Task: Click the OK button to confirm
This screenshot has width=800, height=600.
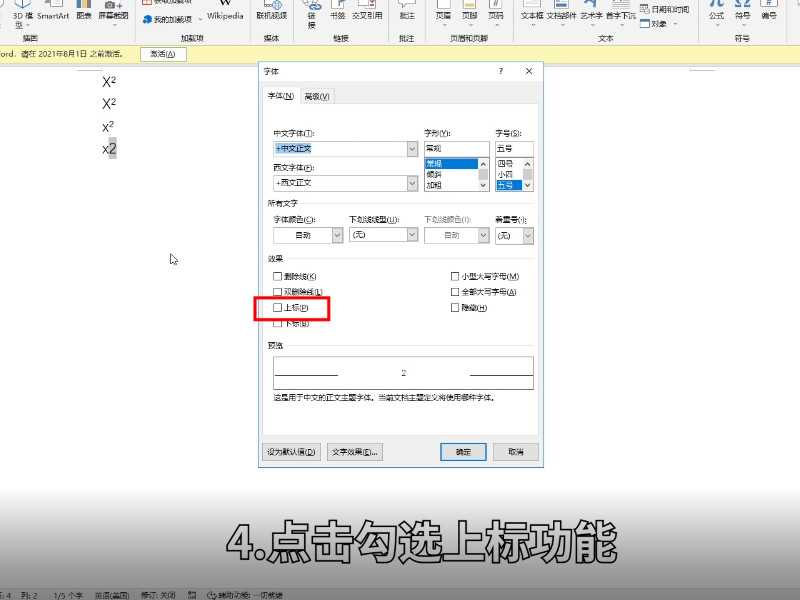Action: 461,451
